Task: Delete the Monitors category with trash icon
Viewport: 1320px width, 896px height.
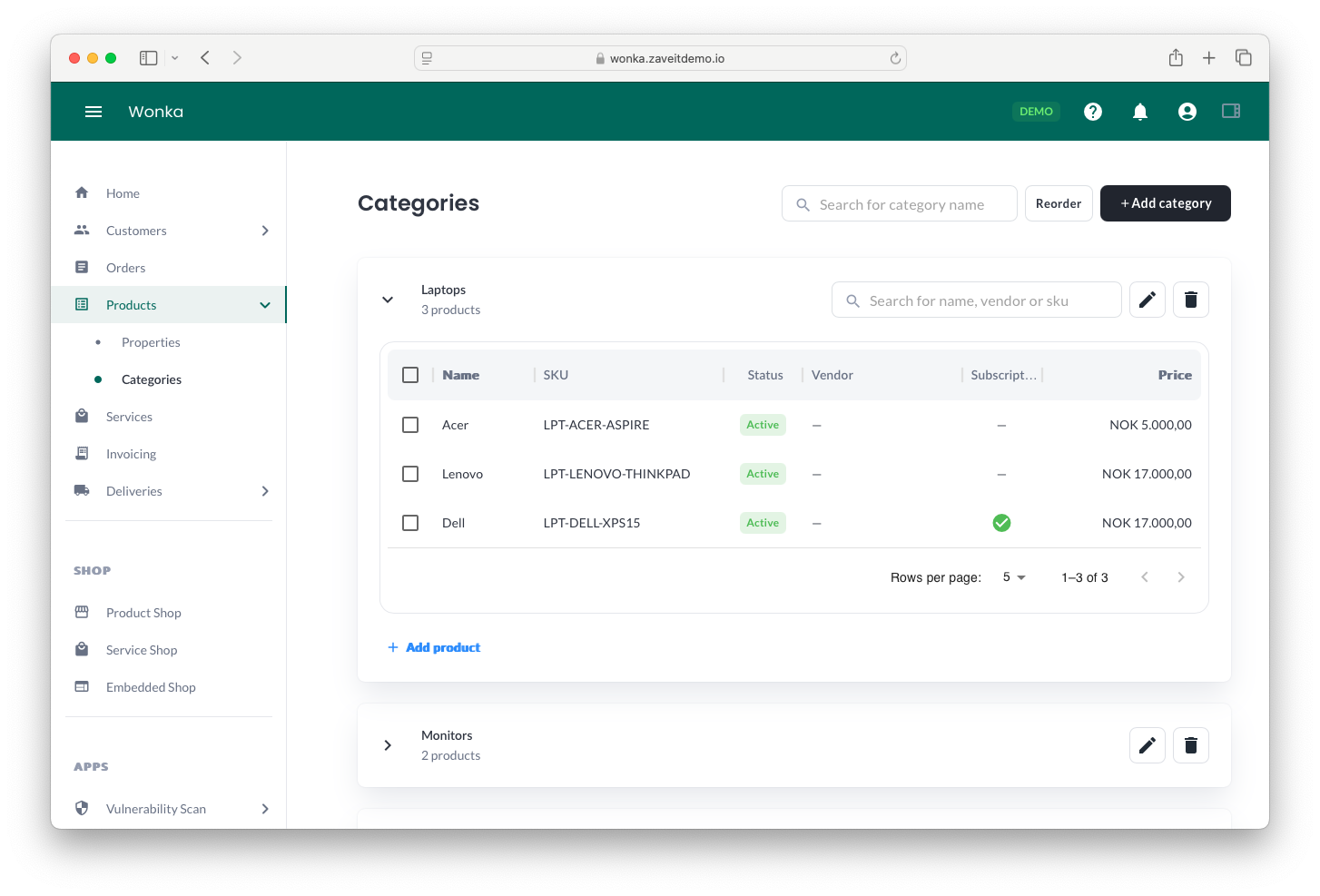Action: (1191, 745)
